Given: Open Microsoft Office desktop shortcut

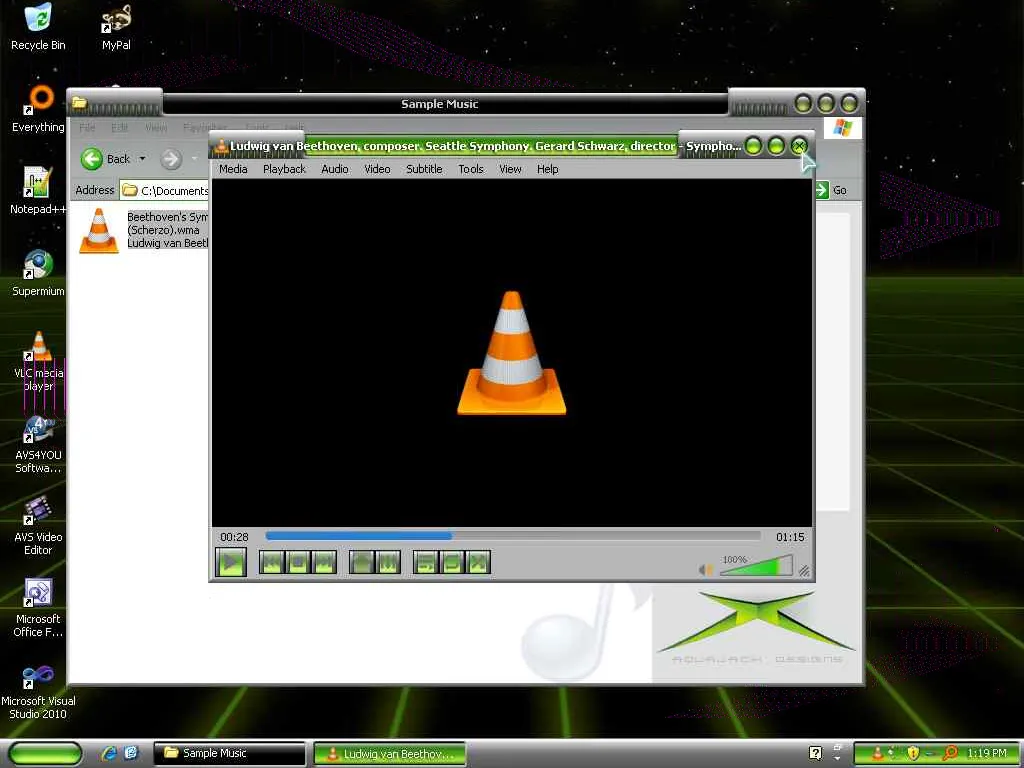Looking at the screenshot, I should coord(38,608).
